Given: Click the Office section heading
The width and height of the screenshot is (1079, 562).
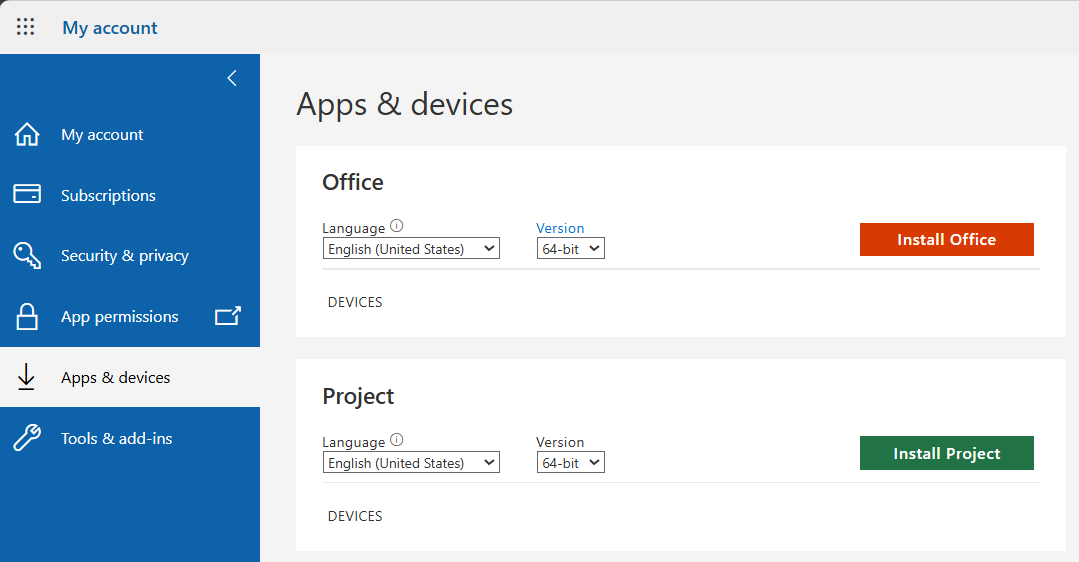Looking at the screenshot, I should tap(353, 182).
